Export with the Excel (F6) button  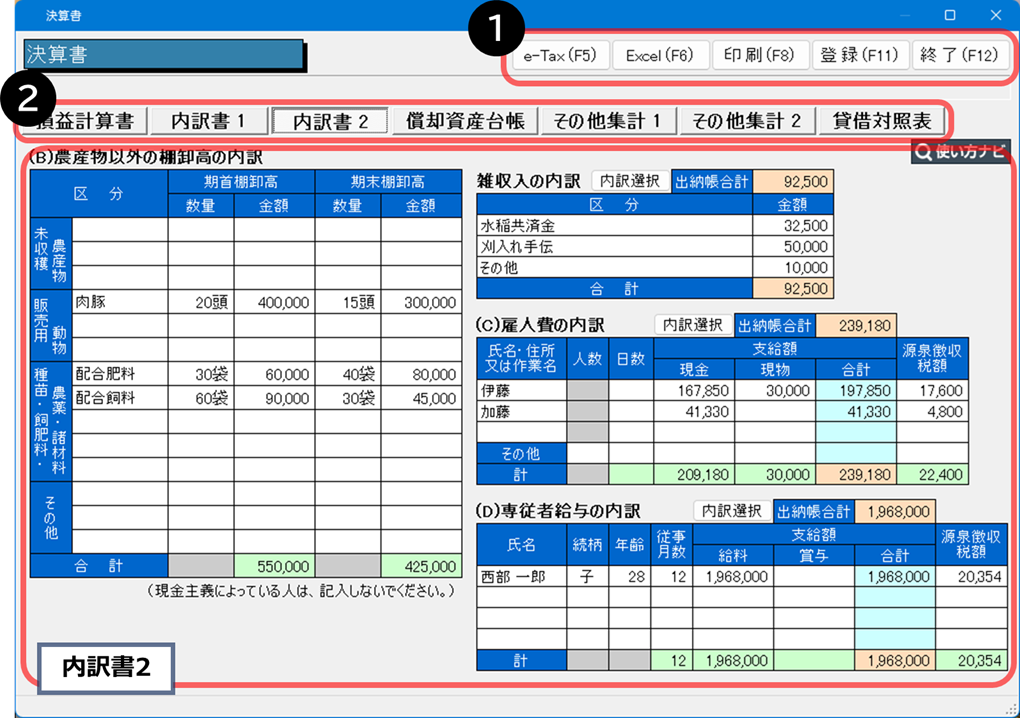click(x=659, y=55)
